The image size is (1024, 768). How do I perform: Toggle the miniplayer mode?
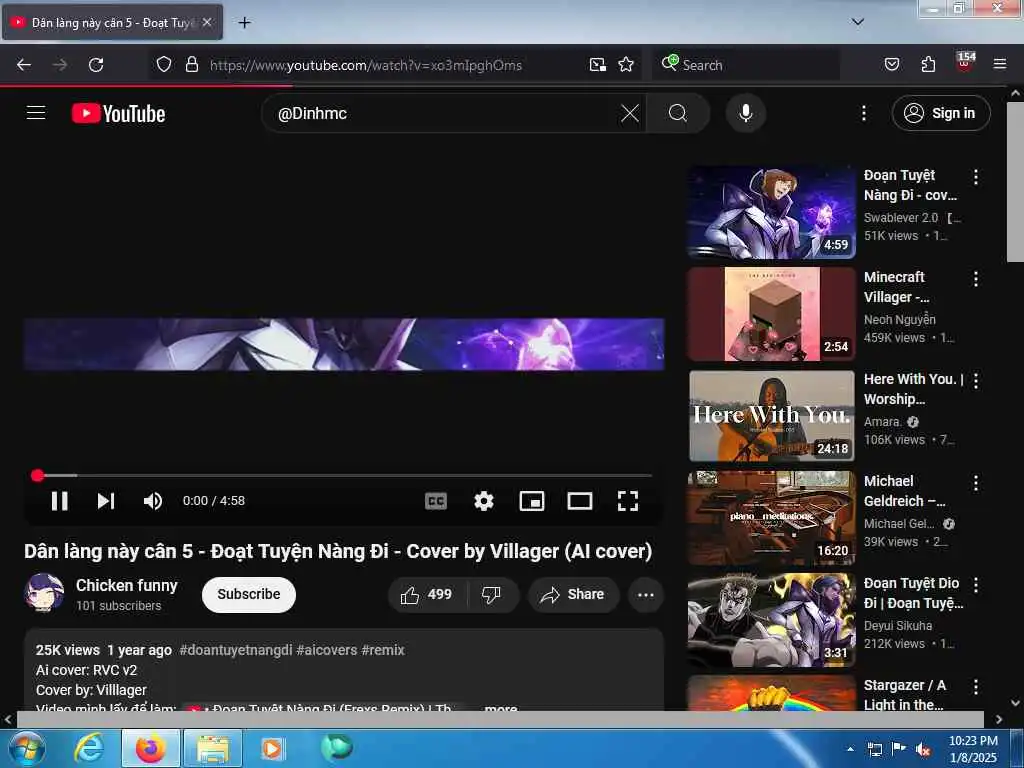tap(532, 501)
